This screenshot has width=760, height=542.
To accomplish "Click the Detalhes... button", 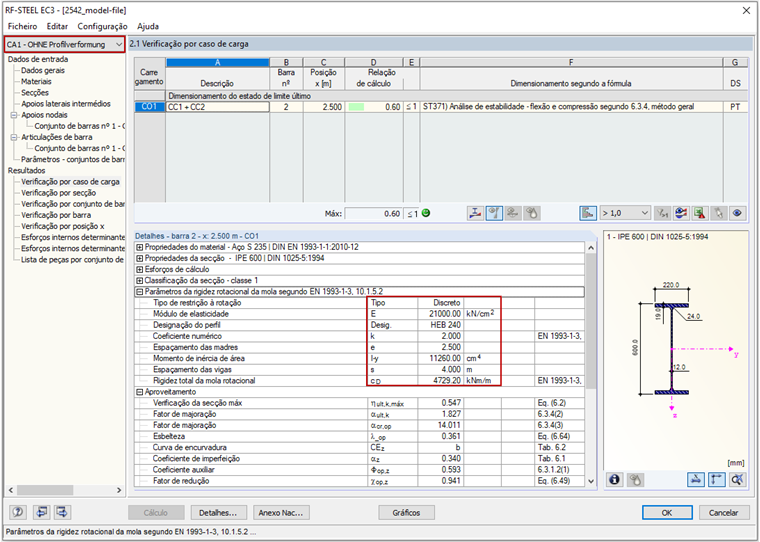I will point(219,512).
